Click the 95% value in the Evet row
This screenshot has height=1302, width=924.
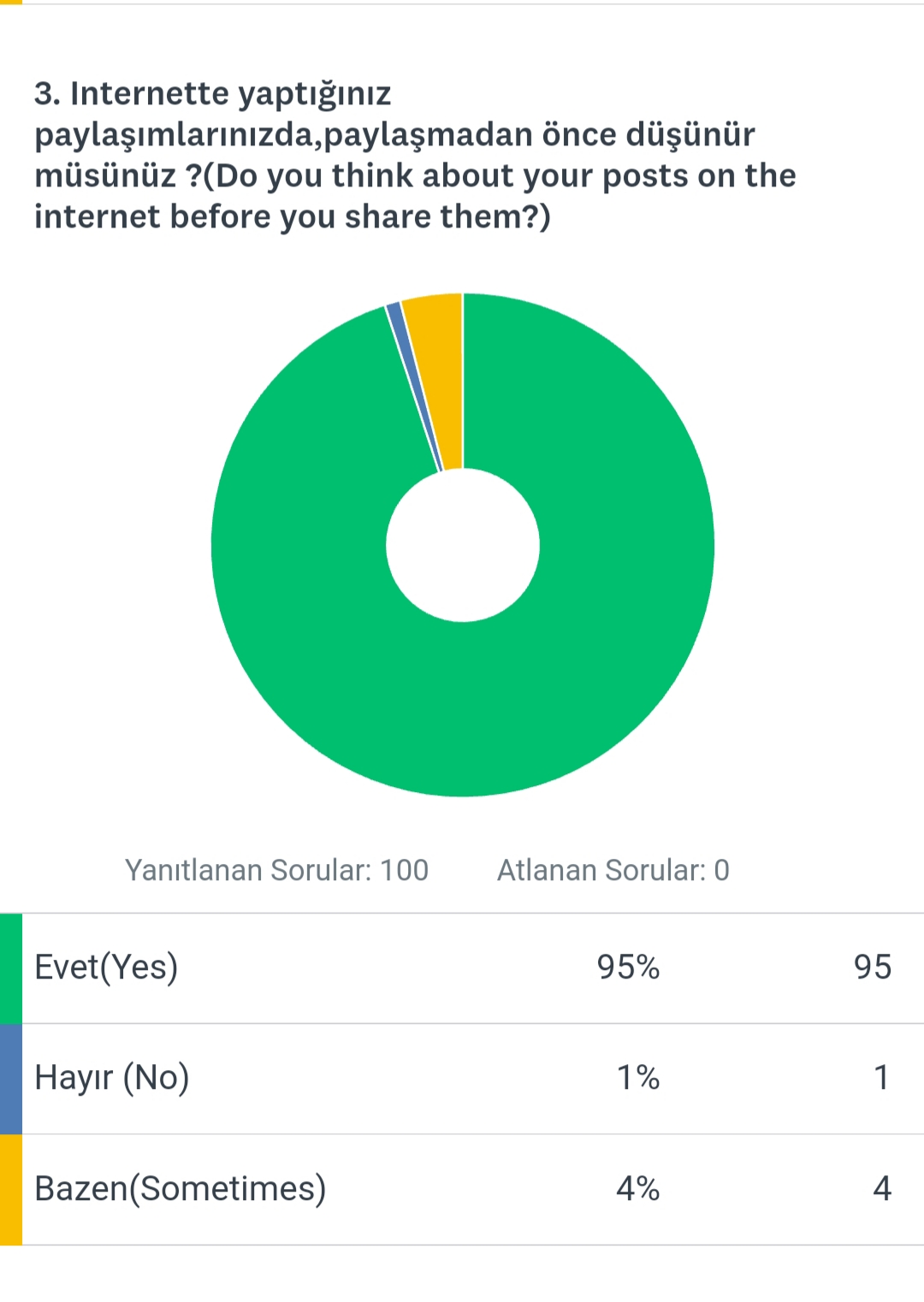[x=628, y=968]
